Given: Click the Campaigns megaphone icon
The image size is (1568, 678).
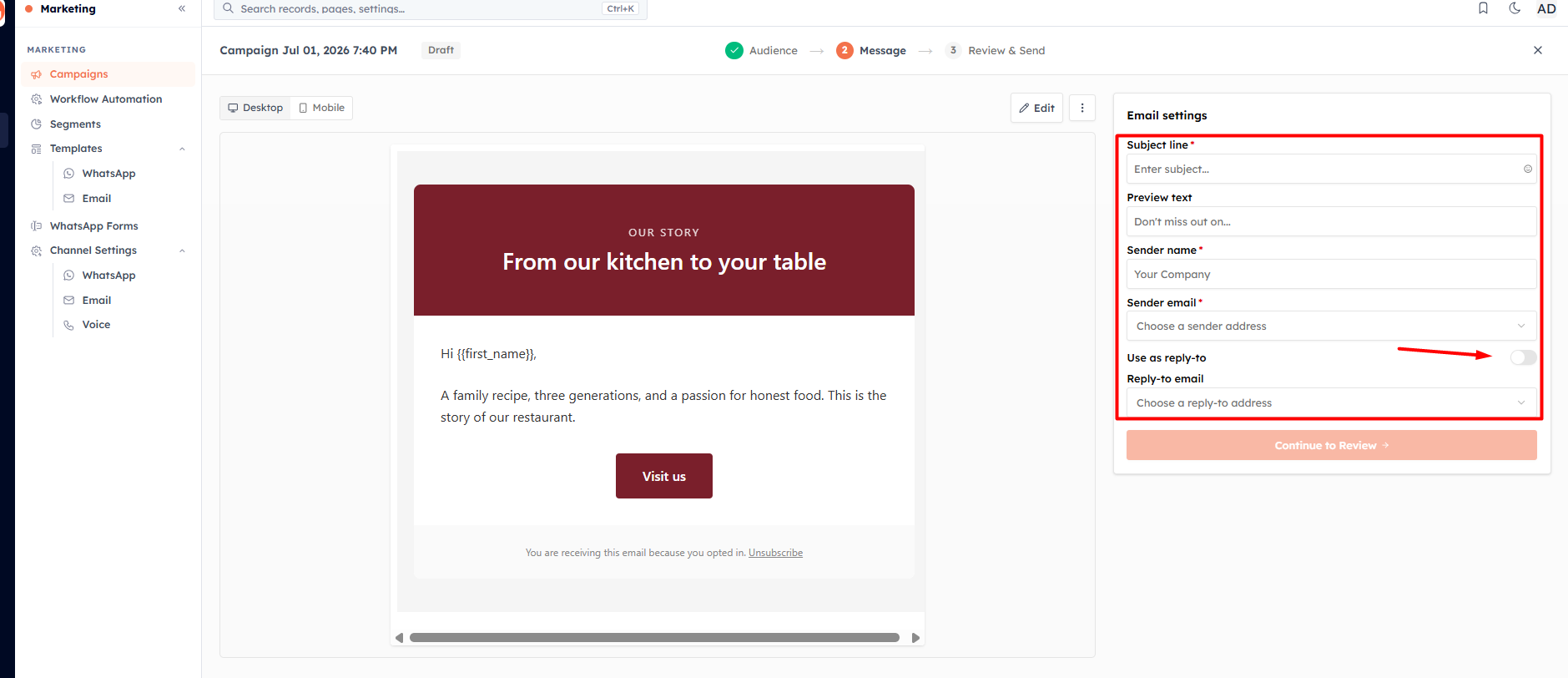Looking at the screenshot, I should click(x=36, y=74).
